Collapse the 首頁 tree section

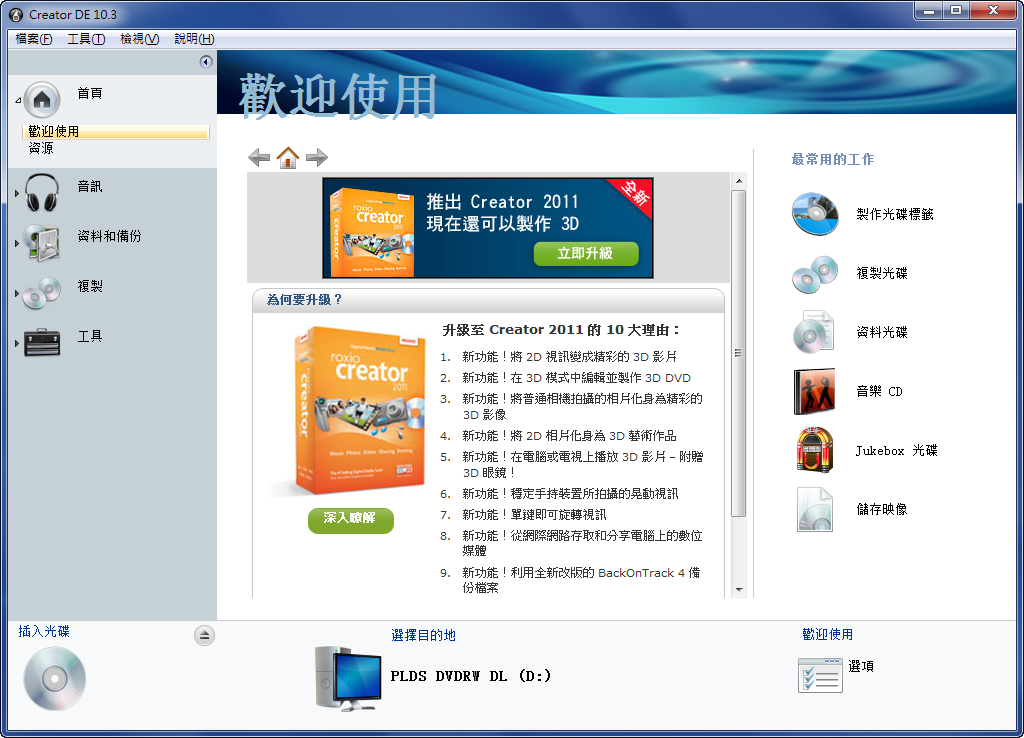pos(18,100)
